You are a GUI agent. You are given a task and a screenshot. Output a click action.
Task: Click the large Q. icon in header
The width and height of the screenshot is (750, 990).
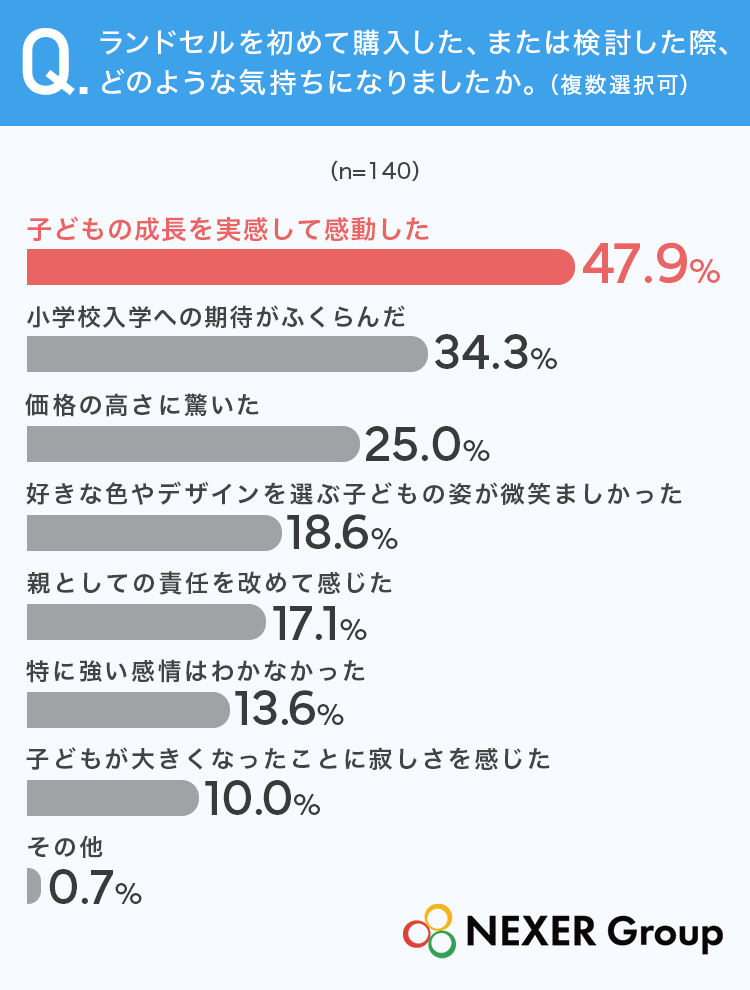[54, 64]
